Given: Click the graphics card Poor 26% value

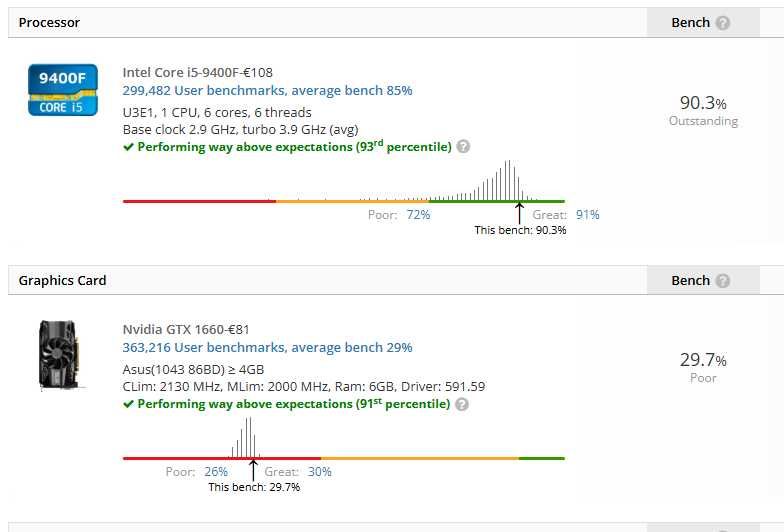Looking at the screenshot, I should (216, 472).
